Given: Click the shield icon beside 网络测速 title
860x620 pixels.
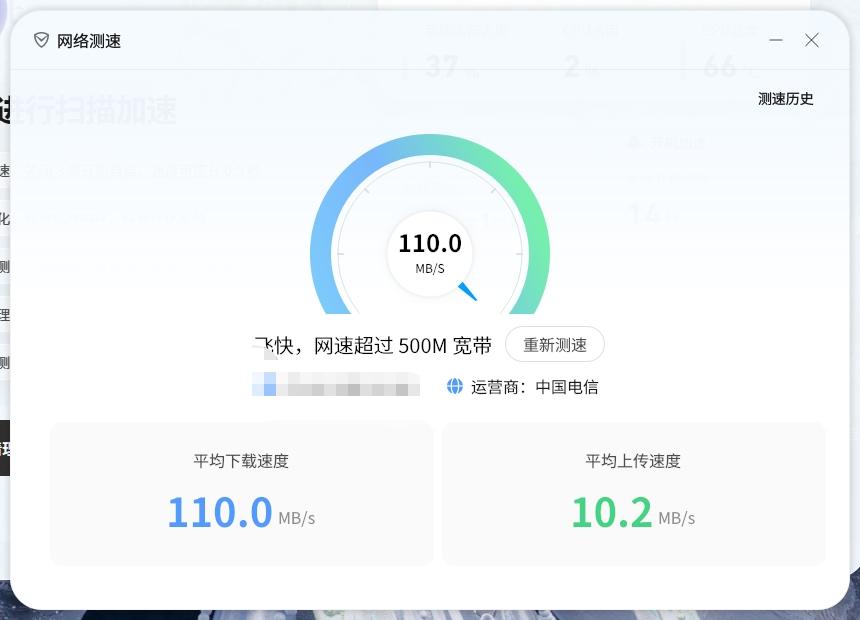Looking at the screenshot, I should (41, 40).
